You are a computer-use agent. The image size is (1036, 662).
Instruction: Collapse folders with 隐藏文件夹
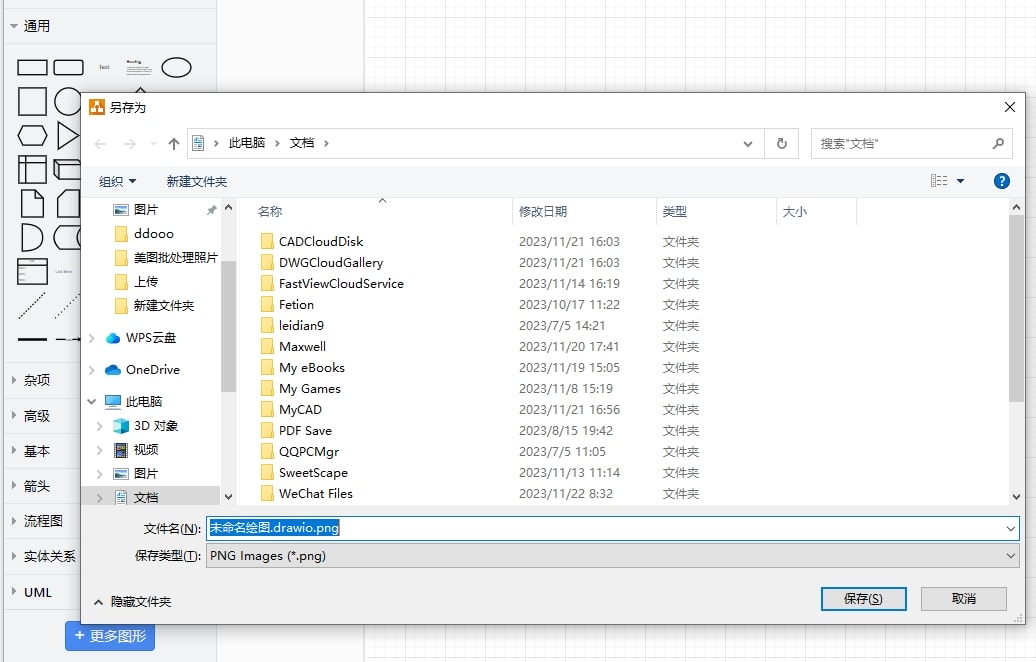click(x=132, y=602)
